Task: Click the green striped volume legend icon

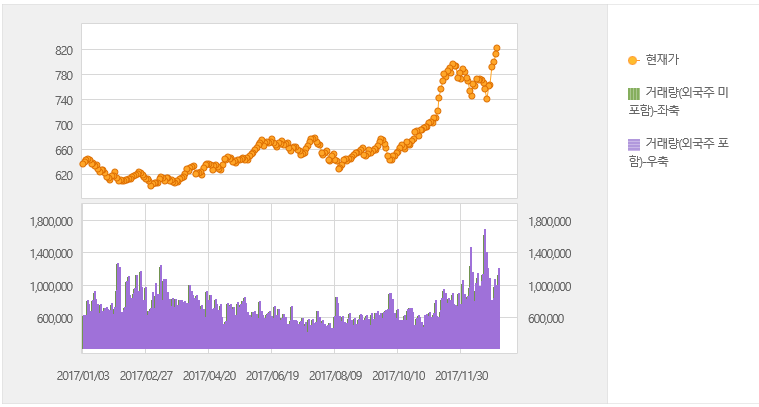Action: [x=632, y=93]
